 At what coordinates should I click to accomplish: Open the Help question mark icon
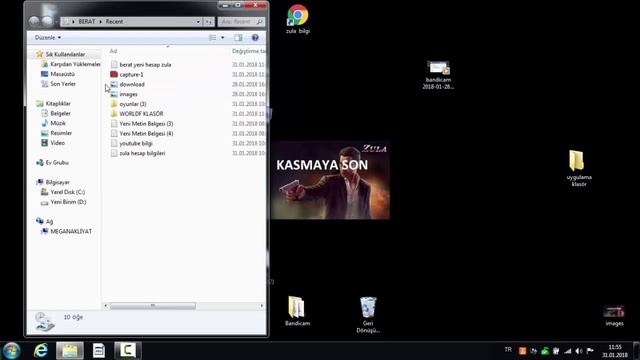pyautogui.click(x=255, y=38)
